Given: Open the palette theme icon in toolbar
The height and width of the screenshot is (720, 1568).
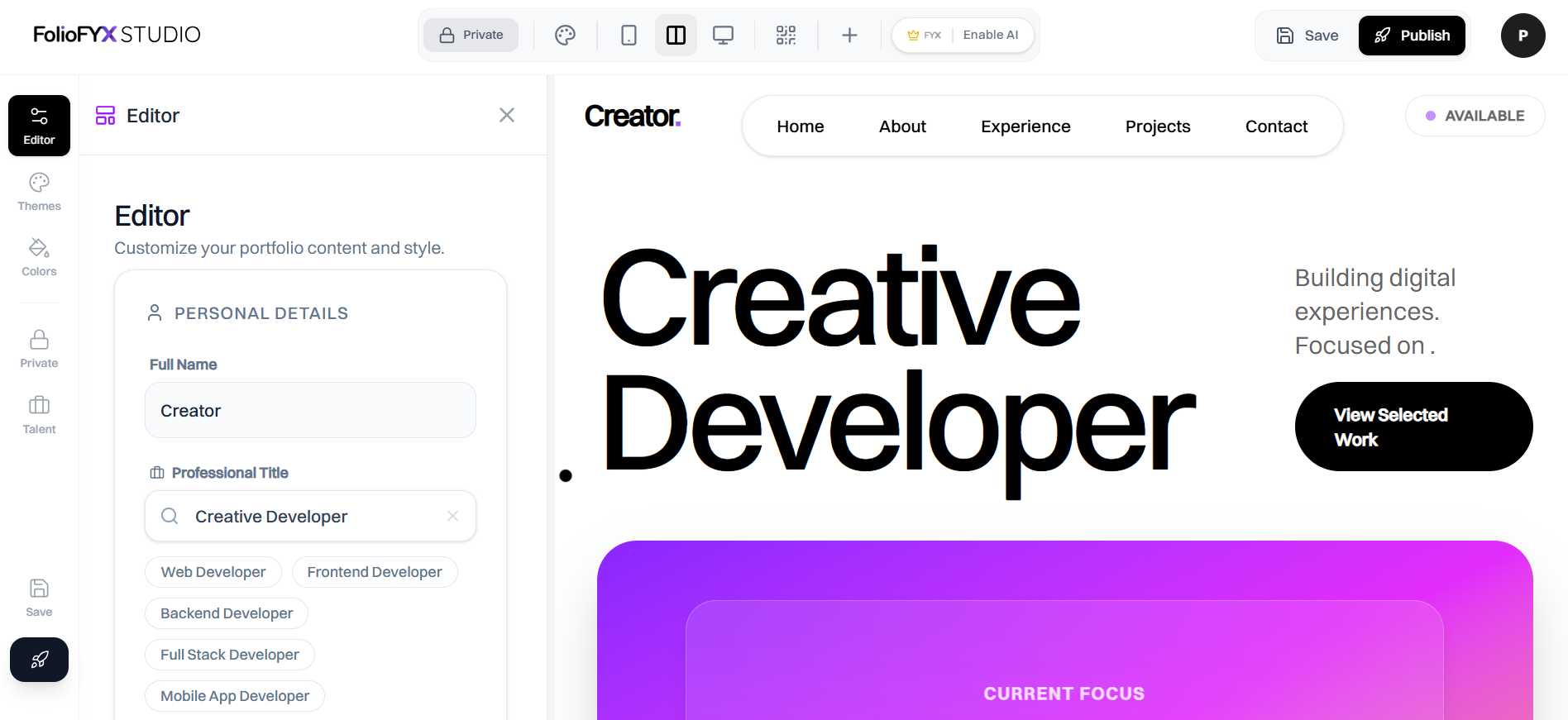Looking at the screenshot, I should pos(565,35).
